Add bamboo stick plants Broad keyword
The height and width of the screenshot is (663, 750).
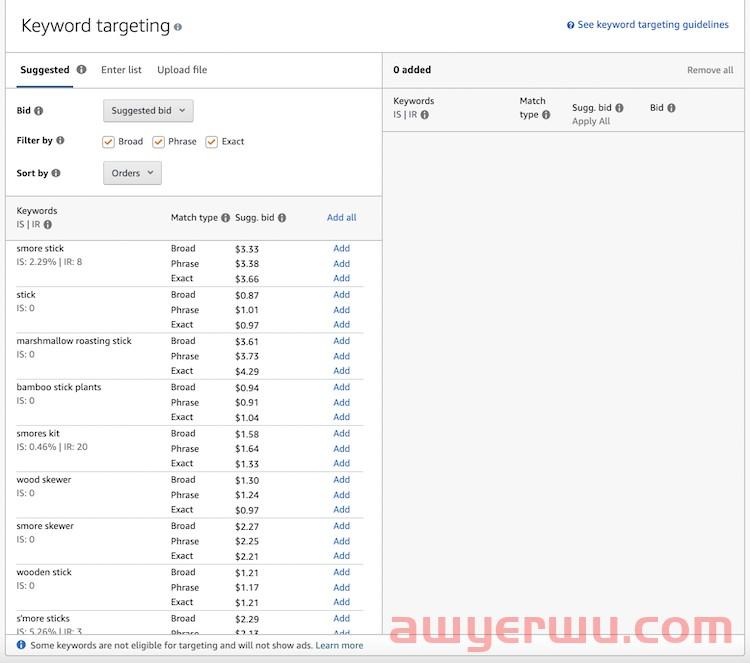342,387
